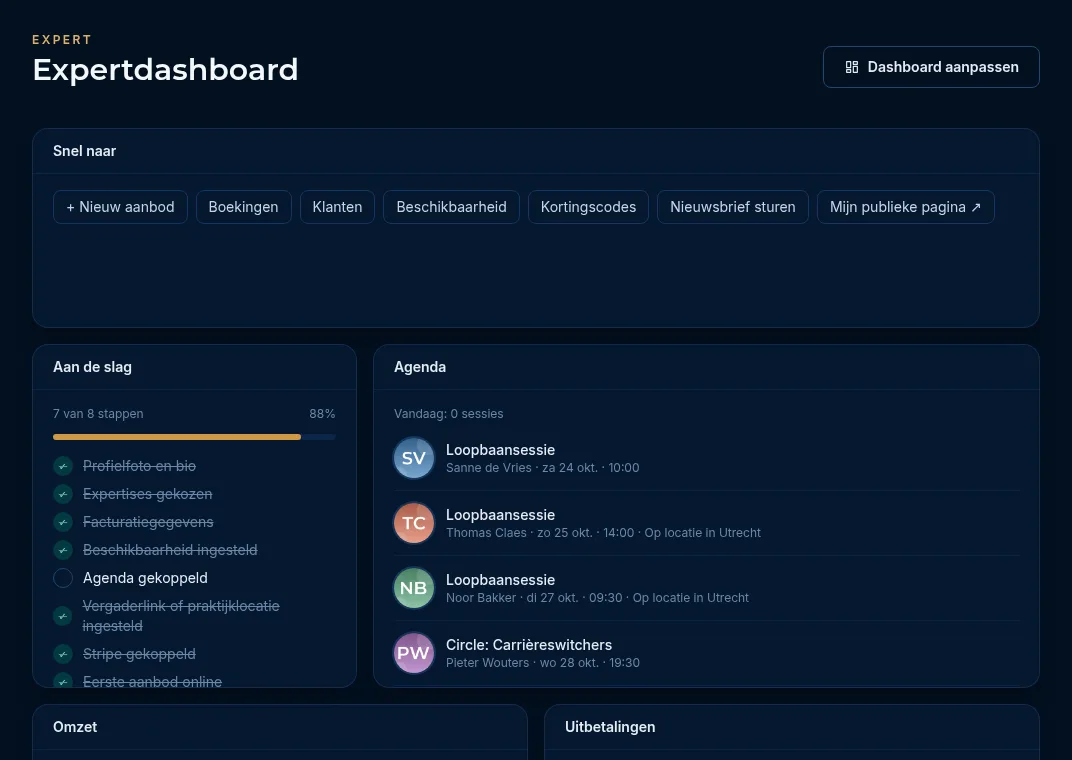Toggle the Profielfoto en bio checkmark
Image resolution: width=1072 pixels, height=760 pixels.
pyautogui.click(x=63, y=466)
